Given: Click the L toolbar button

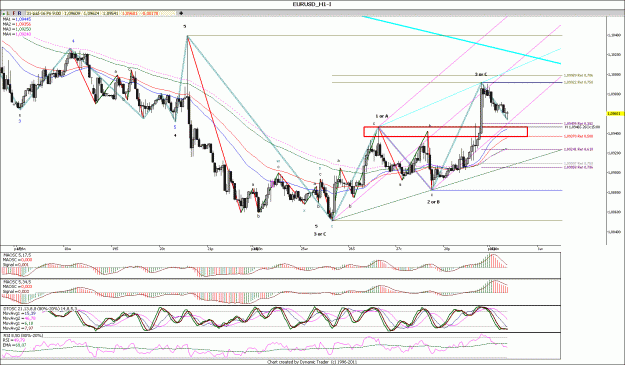Looking at the screenshot, I should click(x=8, y=13).
